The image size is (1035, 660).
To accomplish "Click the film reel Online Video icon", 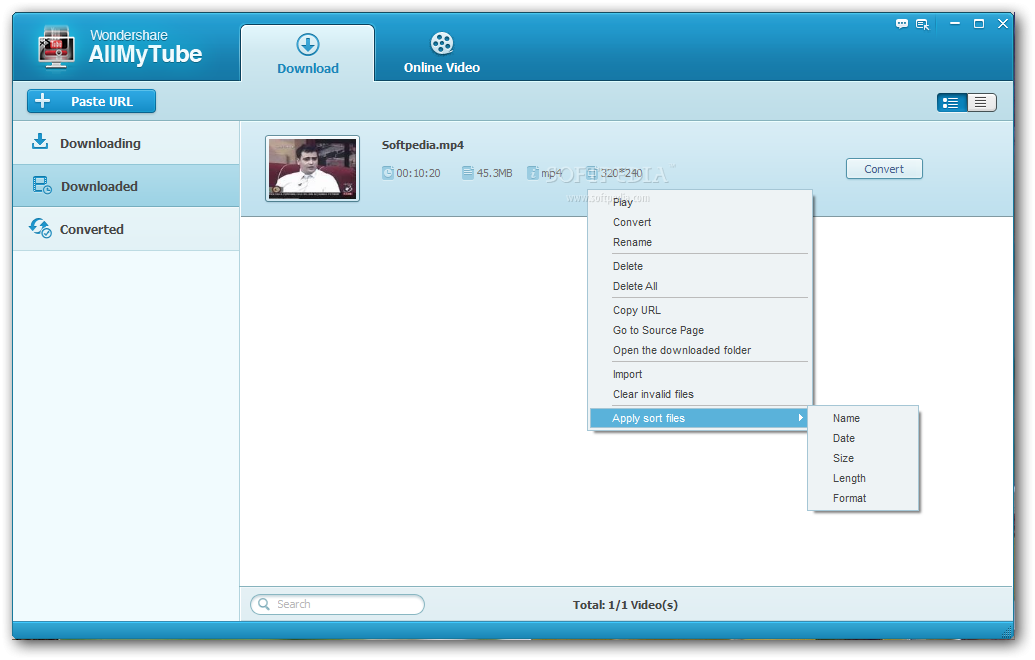I will click(441, 43).
